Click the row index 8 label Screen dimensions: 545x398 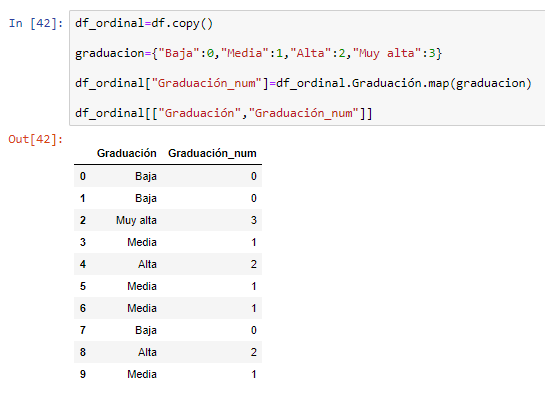83,352
